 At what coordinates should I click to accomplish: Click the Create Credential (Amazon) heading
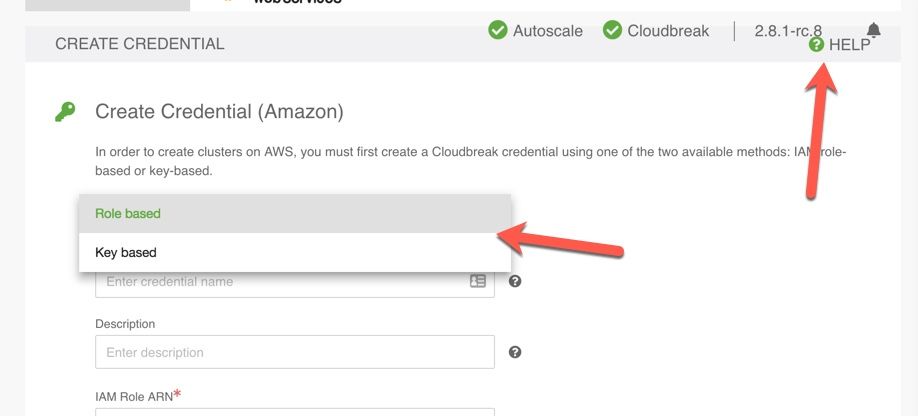219,112
